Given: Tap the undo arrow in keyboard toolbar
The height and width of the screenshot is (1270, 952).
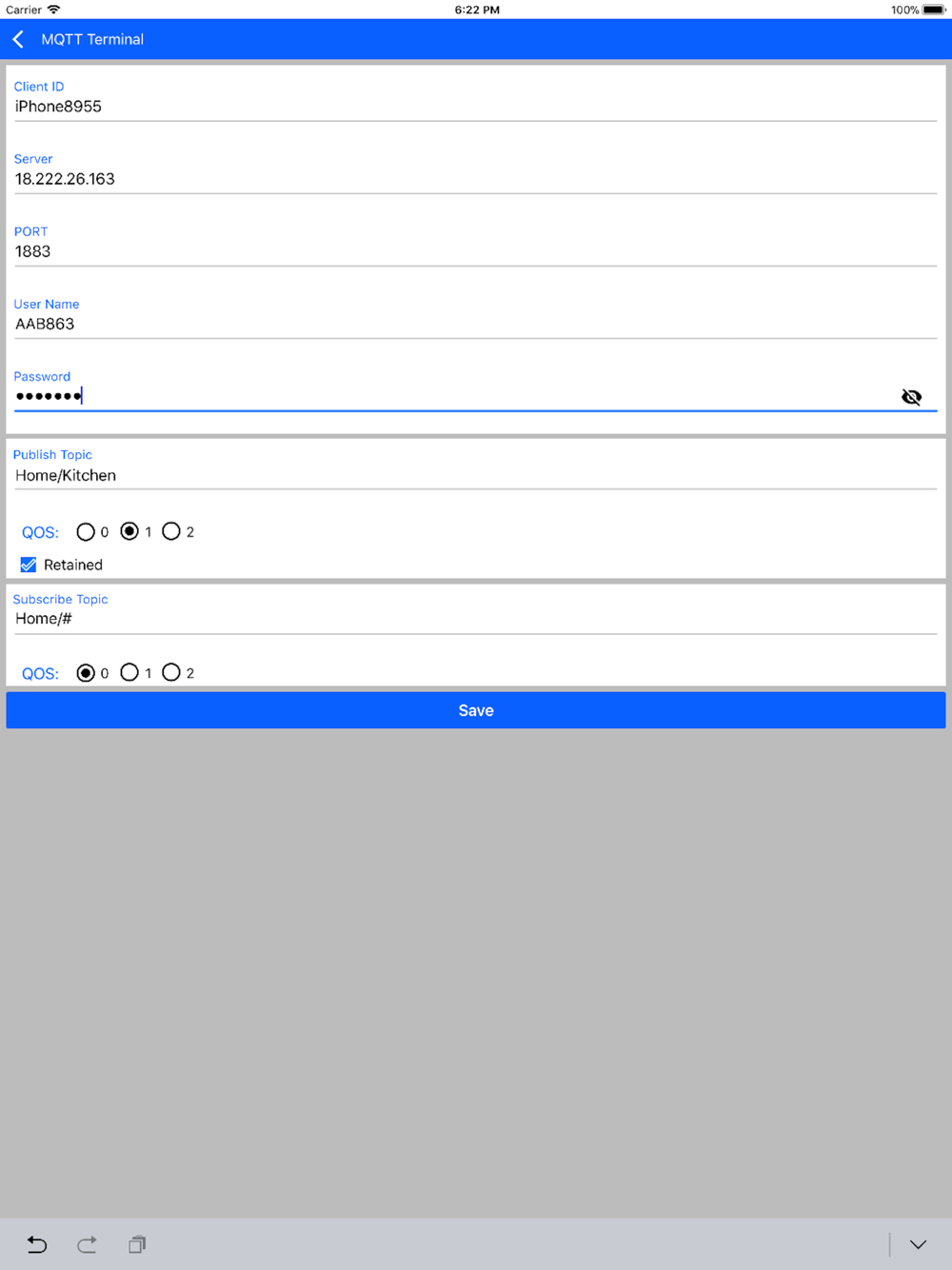Looking at the screenshot, I should tap(37, 1244).
